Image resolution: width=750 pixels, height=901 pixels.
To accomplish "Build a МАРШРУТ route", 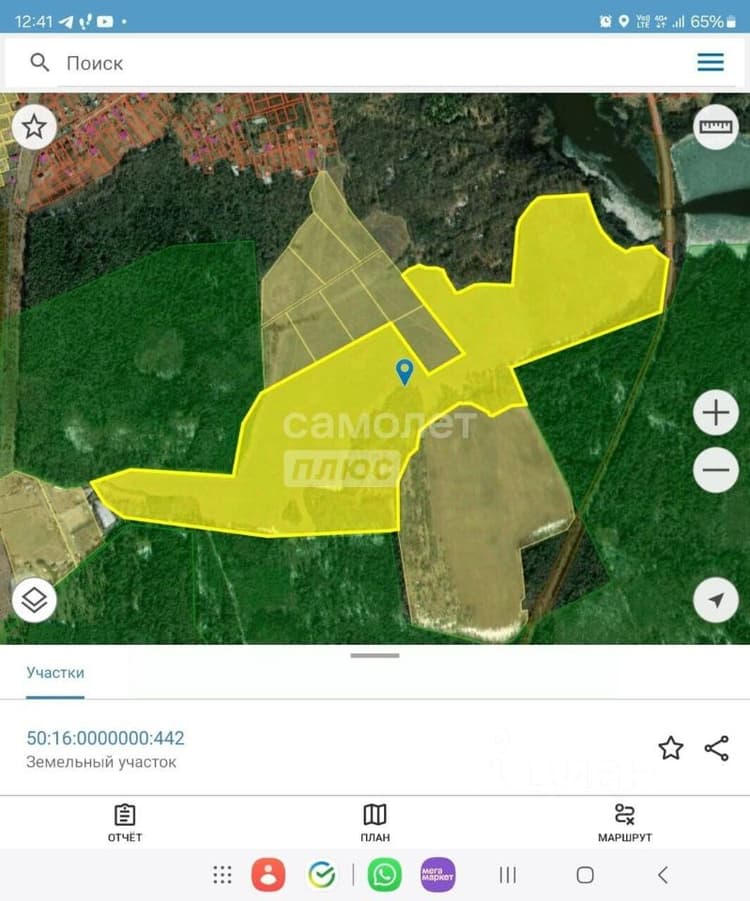I will pyautogui.click(x=625, y=823).
